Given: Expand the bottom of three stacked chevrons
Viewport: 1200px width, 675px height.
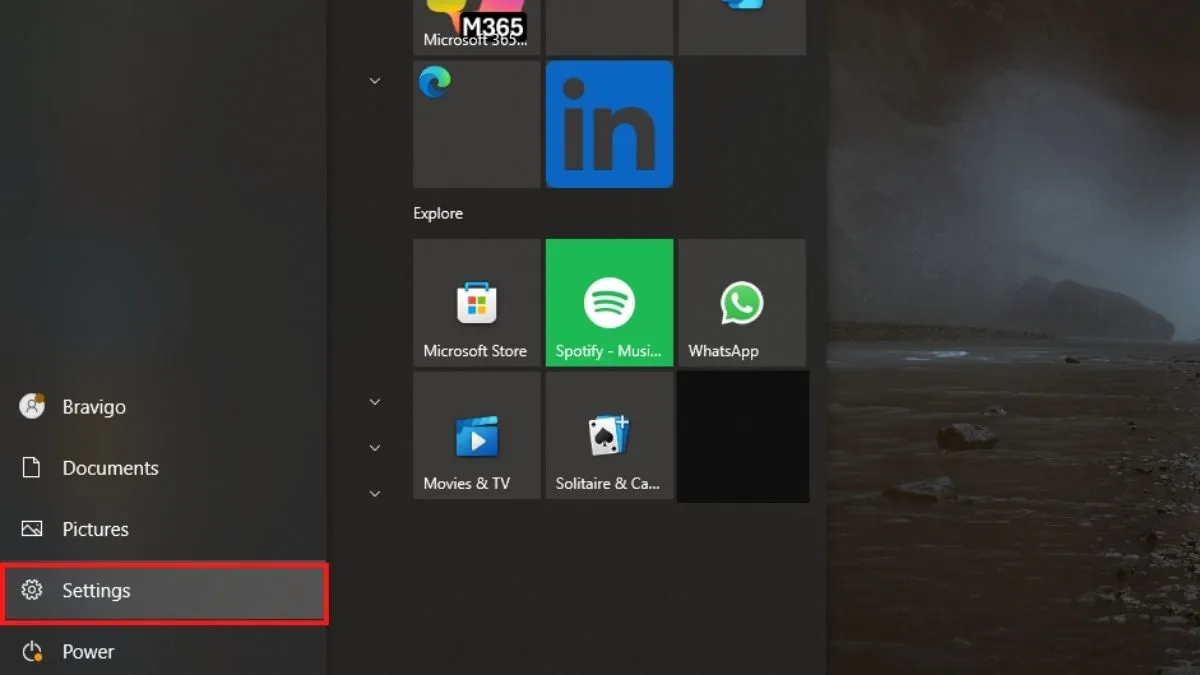Looking at the screenshot, I should [375, 494].
